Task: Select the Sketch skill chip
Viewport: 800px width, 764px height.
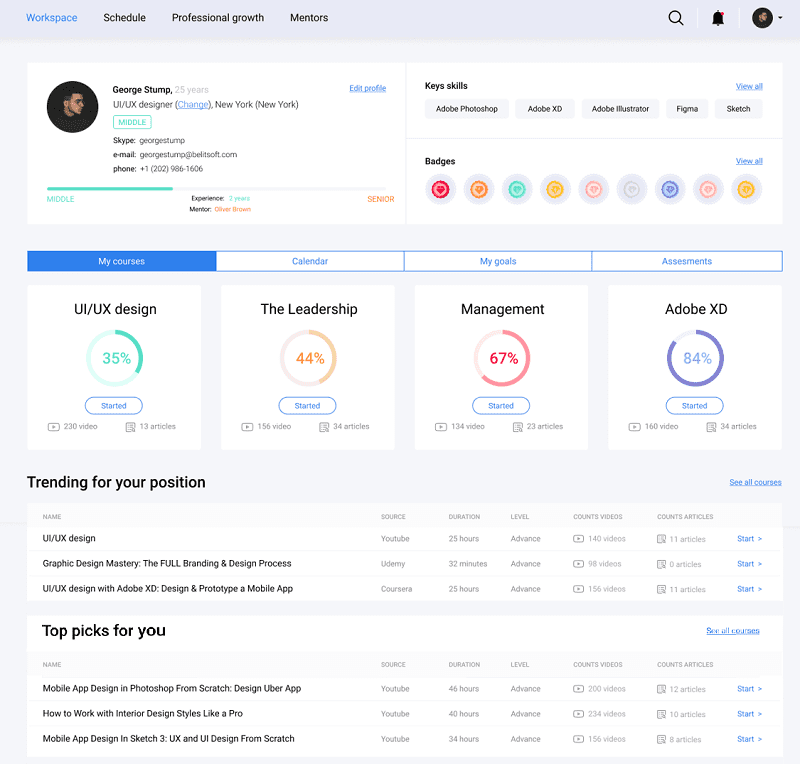Action: tap(738, 109)
